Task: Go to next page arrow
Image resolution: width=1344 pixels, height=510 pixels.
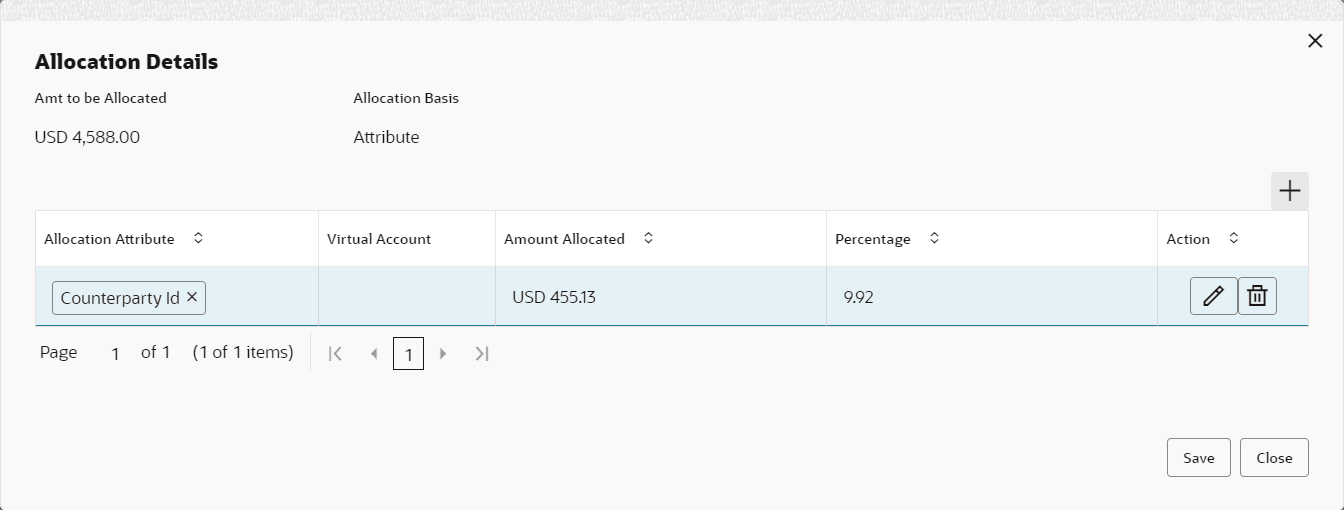Action: [x=443, y=353]
